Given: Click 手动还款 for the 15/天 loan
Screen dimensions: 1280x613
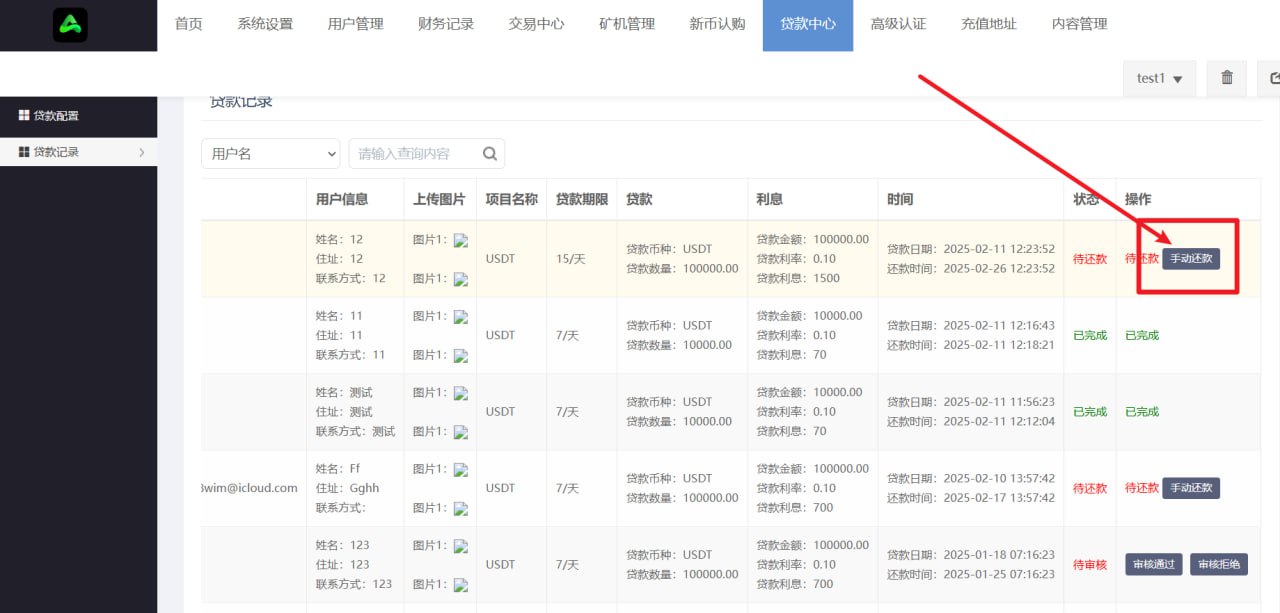Looking at the screenshot, I should tap(1191, 259).
